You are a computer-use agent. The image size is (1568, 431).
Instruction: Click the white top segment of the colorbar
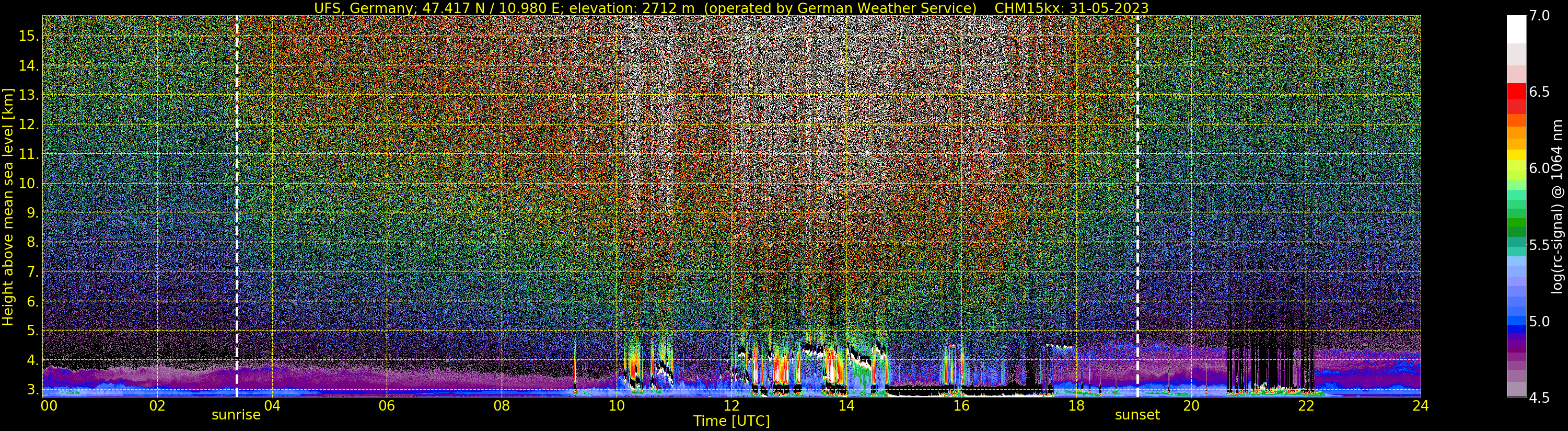pyautogui.click(x=1516, y=29)
